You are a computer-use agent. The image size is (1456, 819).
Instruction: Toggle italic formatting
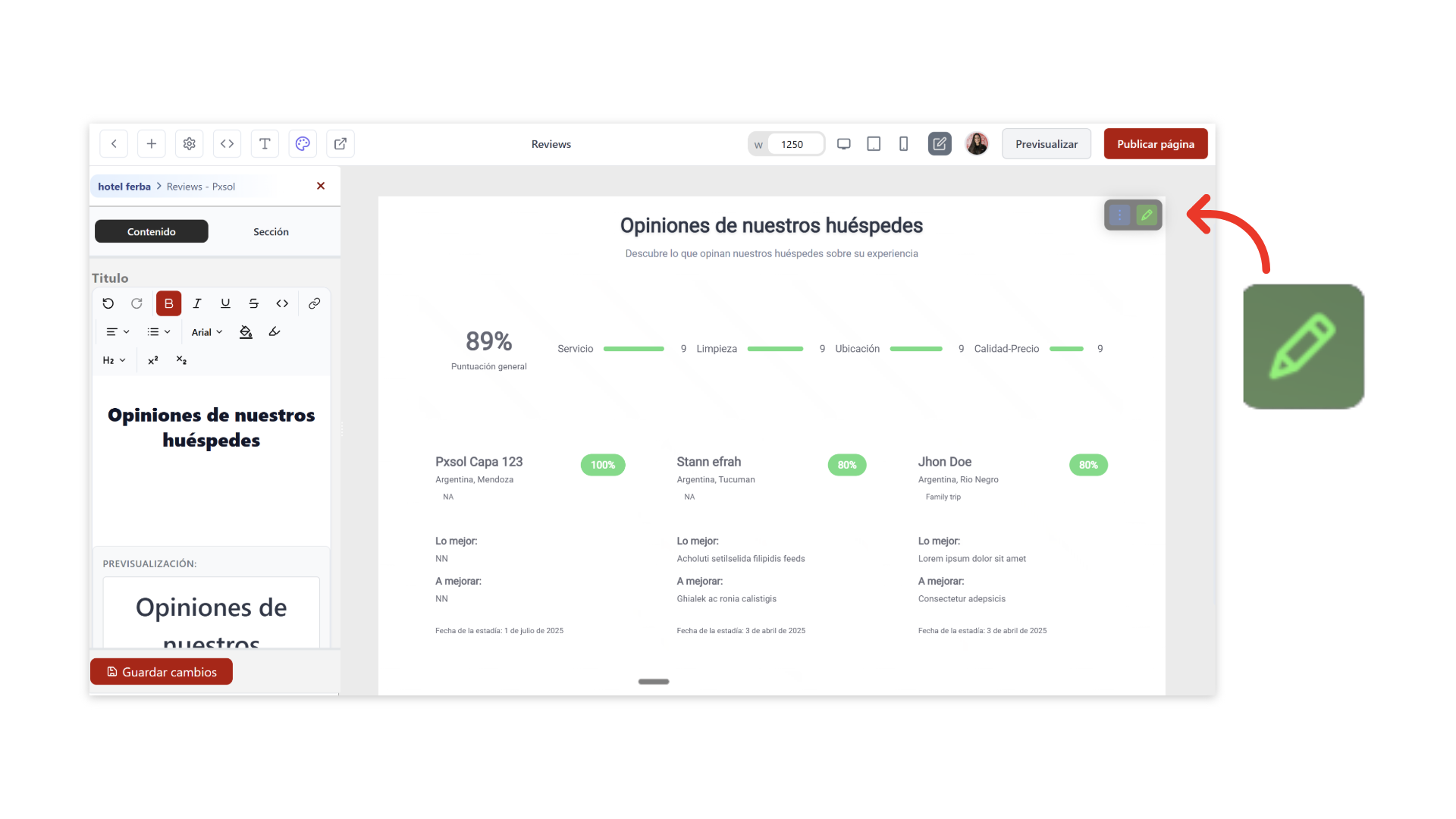197,303
